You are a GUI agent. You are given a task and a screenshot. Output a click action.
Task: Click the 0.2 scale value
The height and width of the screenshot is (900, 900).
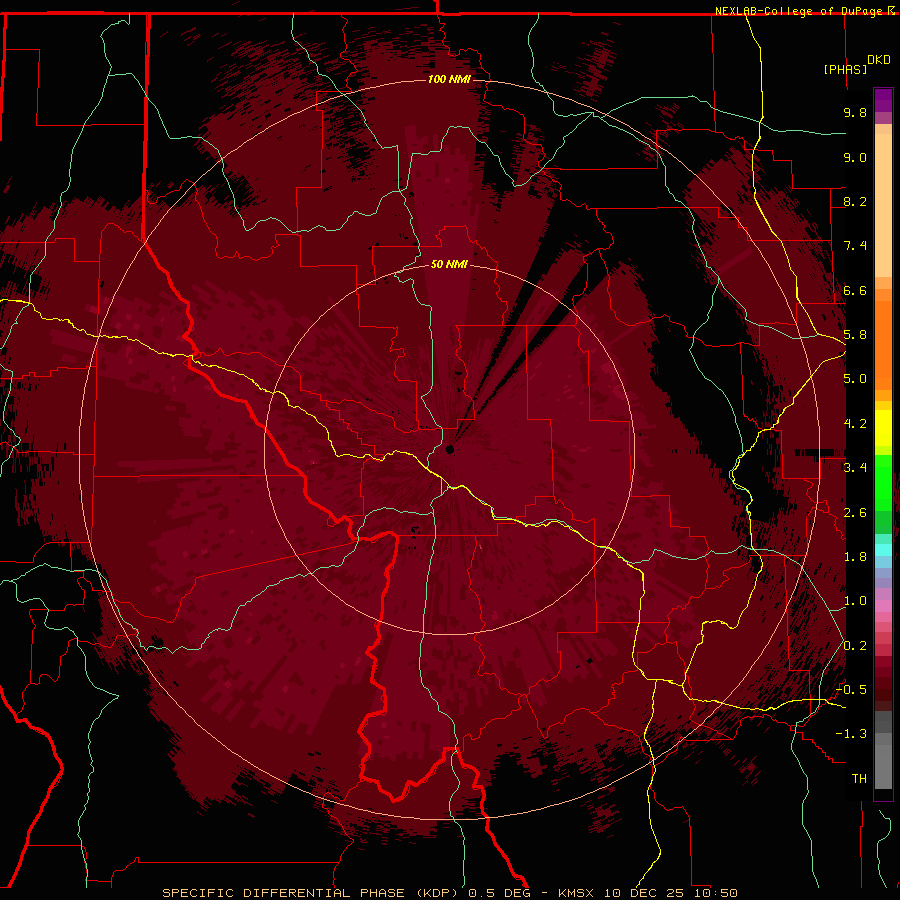855,646
